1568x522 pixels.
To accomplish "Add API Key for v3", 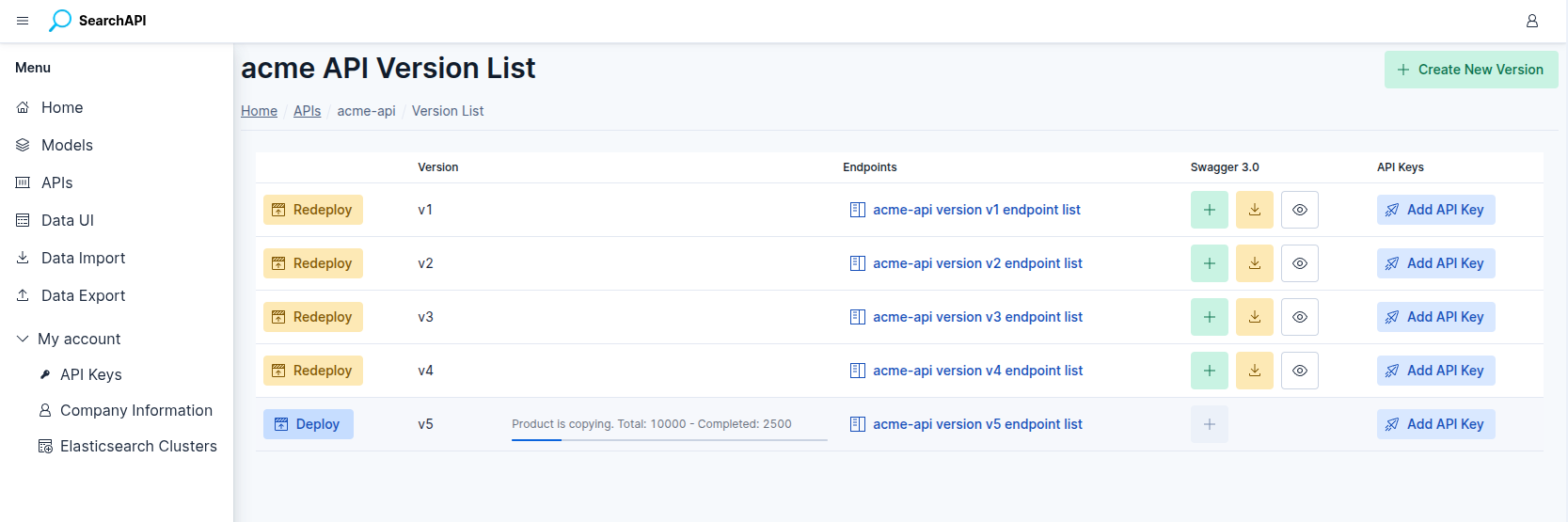I will point(1436,317).
